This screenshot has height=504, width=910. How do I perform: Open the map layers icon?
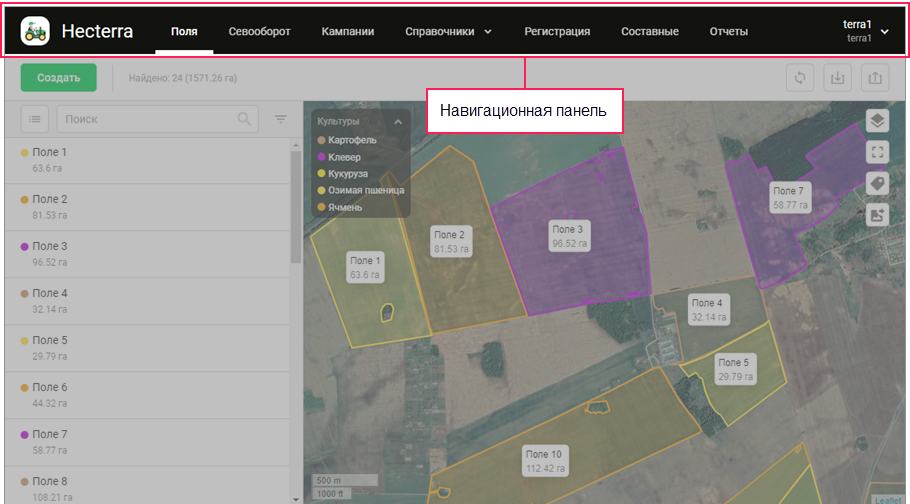877,121
